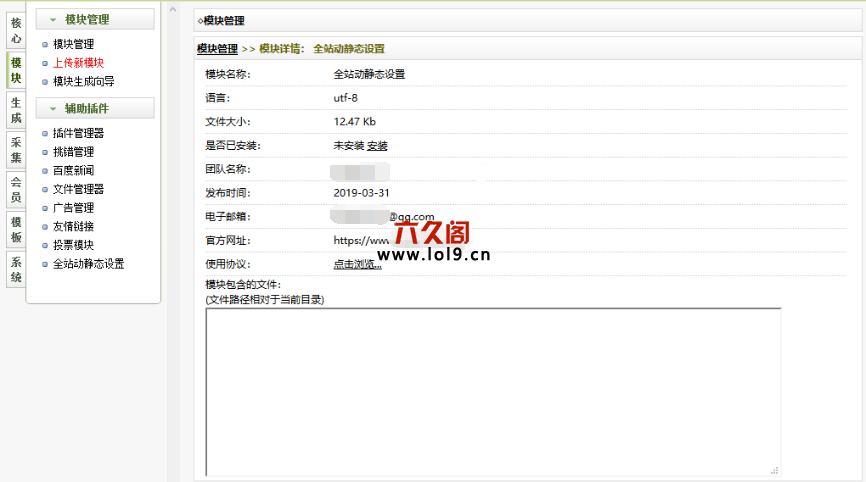Open 插件管理器 in the sidebar
866x482 pixels.
pyautogui.click(x=78, y=133)
